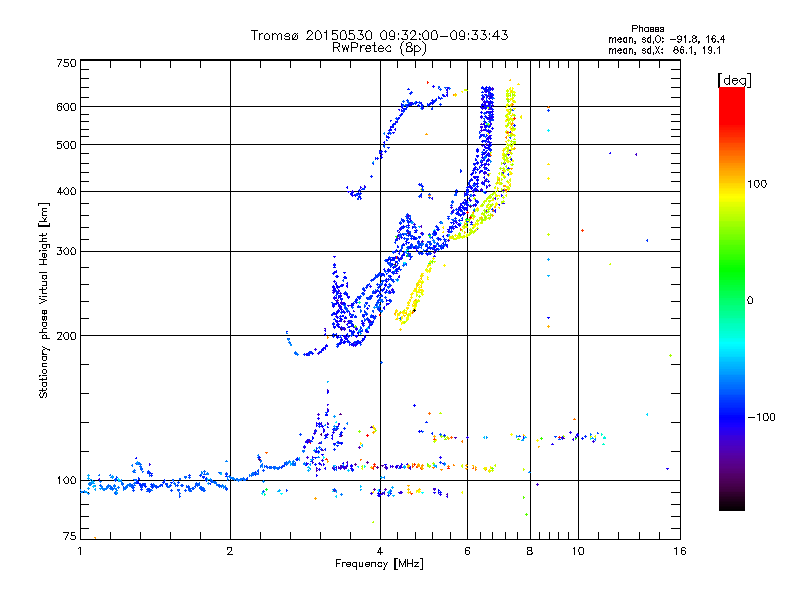This screenshot has height=600, width=800.
Task: Click the x-axis tick label "4"
Action: [x=380, y=551]
